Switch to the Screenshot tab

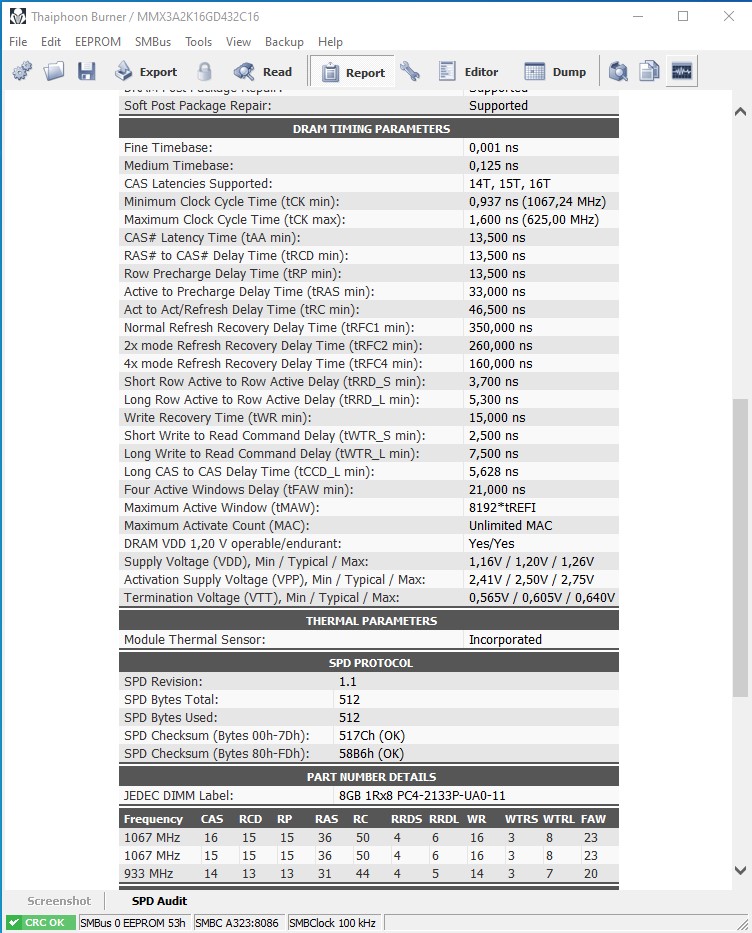[59, 901]
